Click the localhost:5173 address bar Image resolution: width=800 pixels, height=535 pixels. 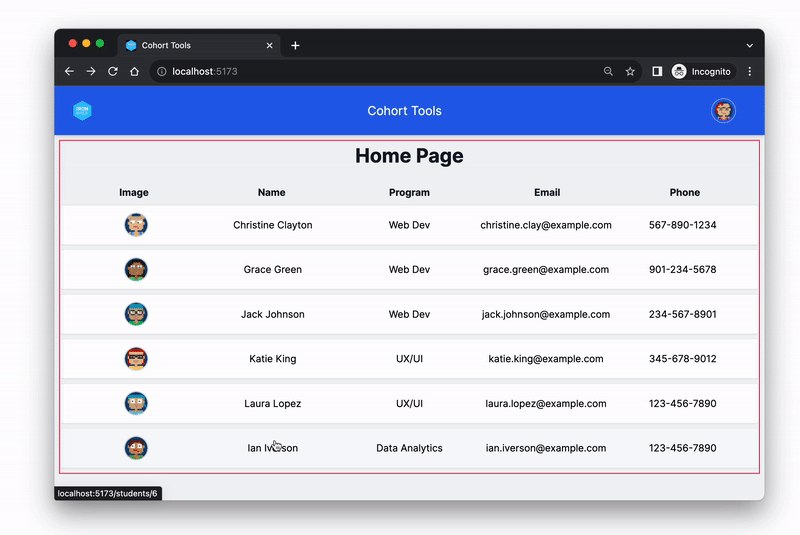[x=380, y=72]
